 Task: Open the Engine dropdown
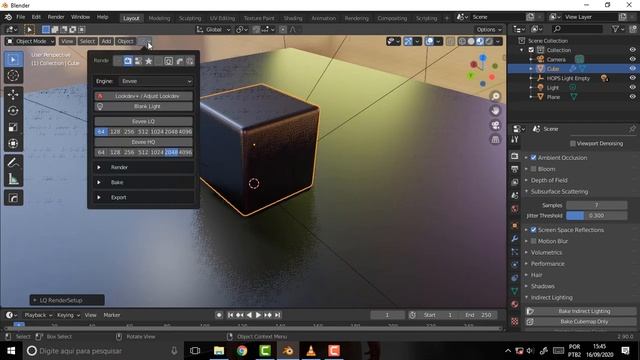pos(156,81)
